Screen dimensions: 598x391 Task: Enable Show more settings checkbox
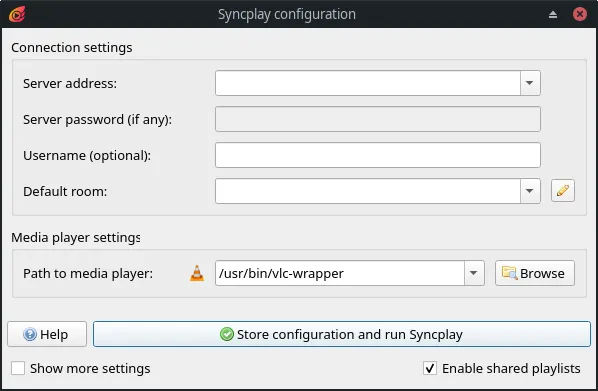tap(18, 368)
